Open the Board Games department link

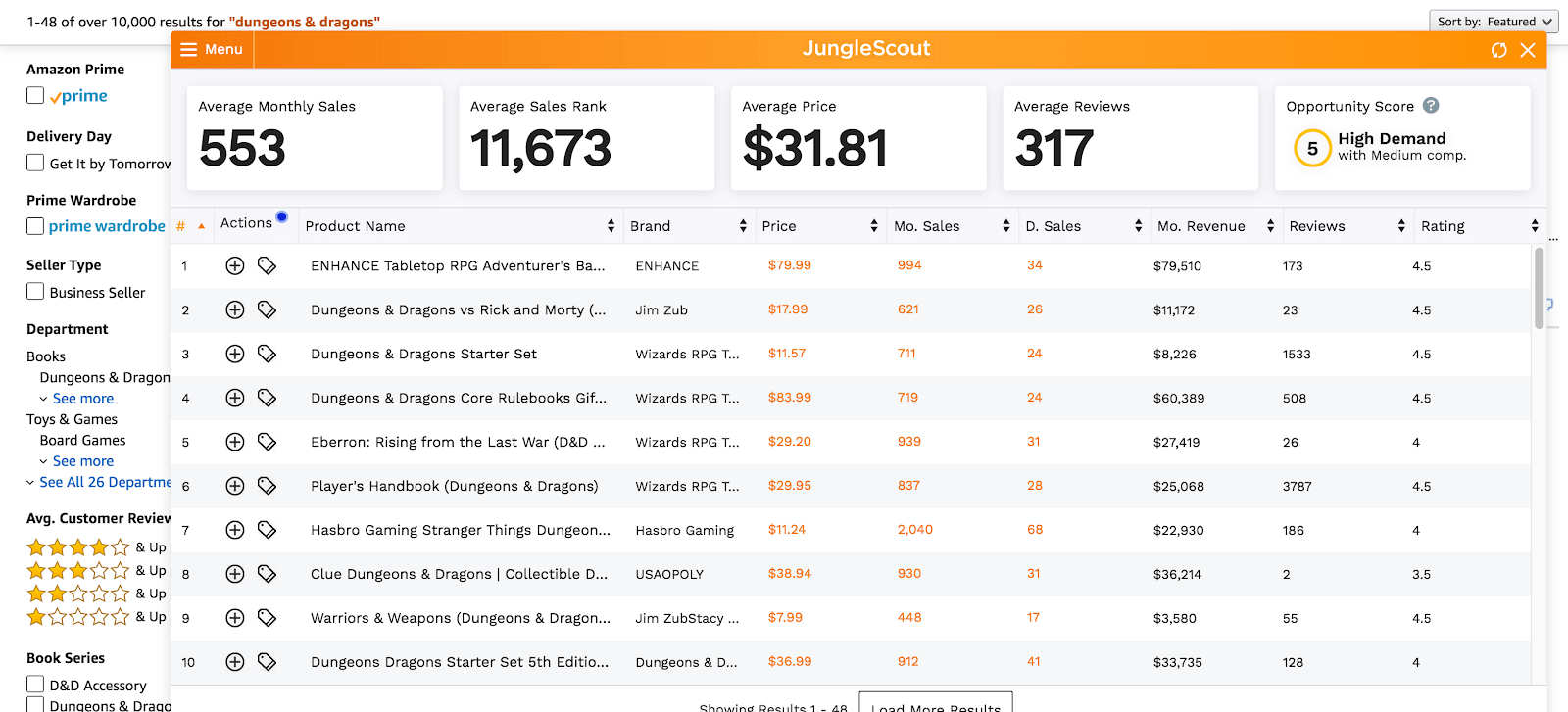[x=82, y=441]
